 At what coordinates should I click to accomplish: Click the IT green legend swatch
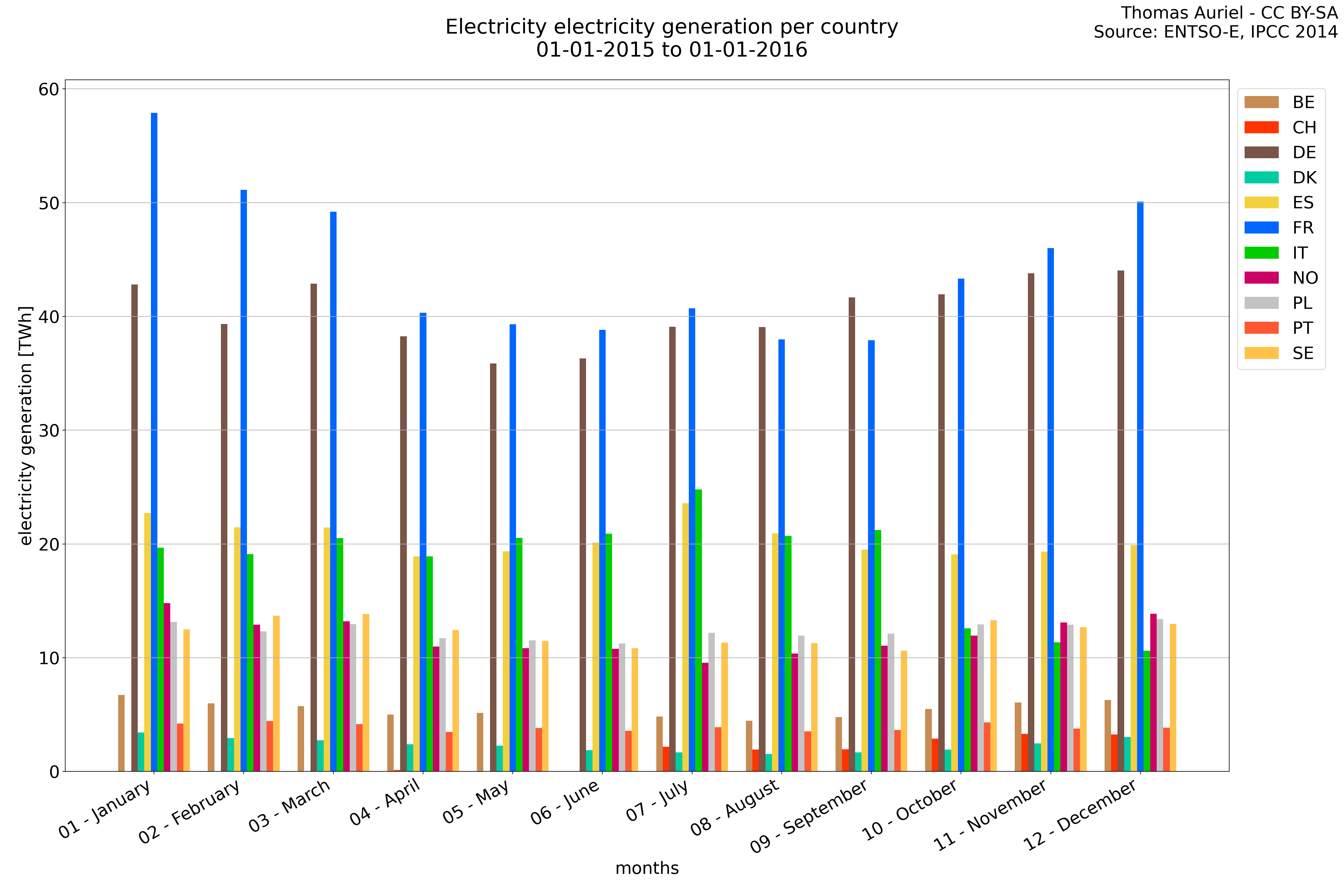[1261, 253]
